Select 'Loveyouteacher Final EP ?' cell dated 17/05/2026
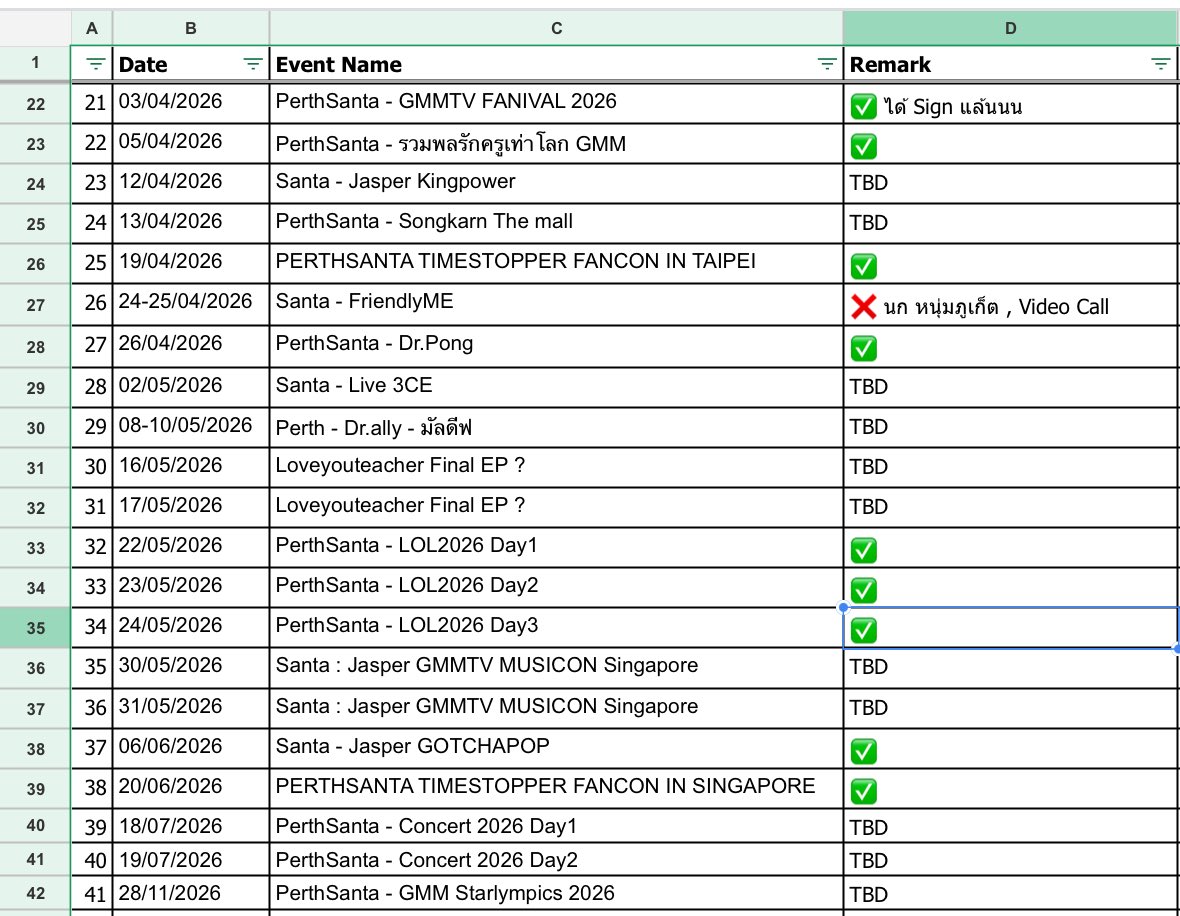Screen dimensions: 1180x916 [x=556, y=507]
